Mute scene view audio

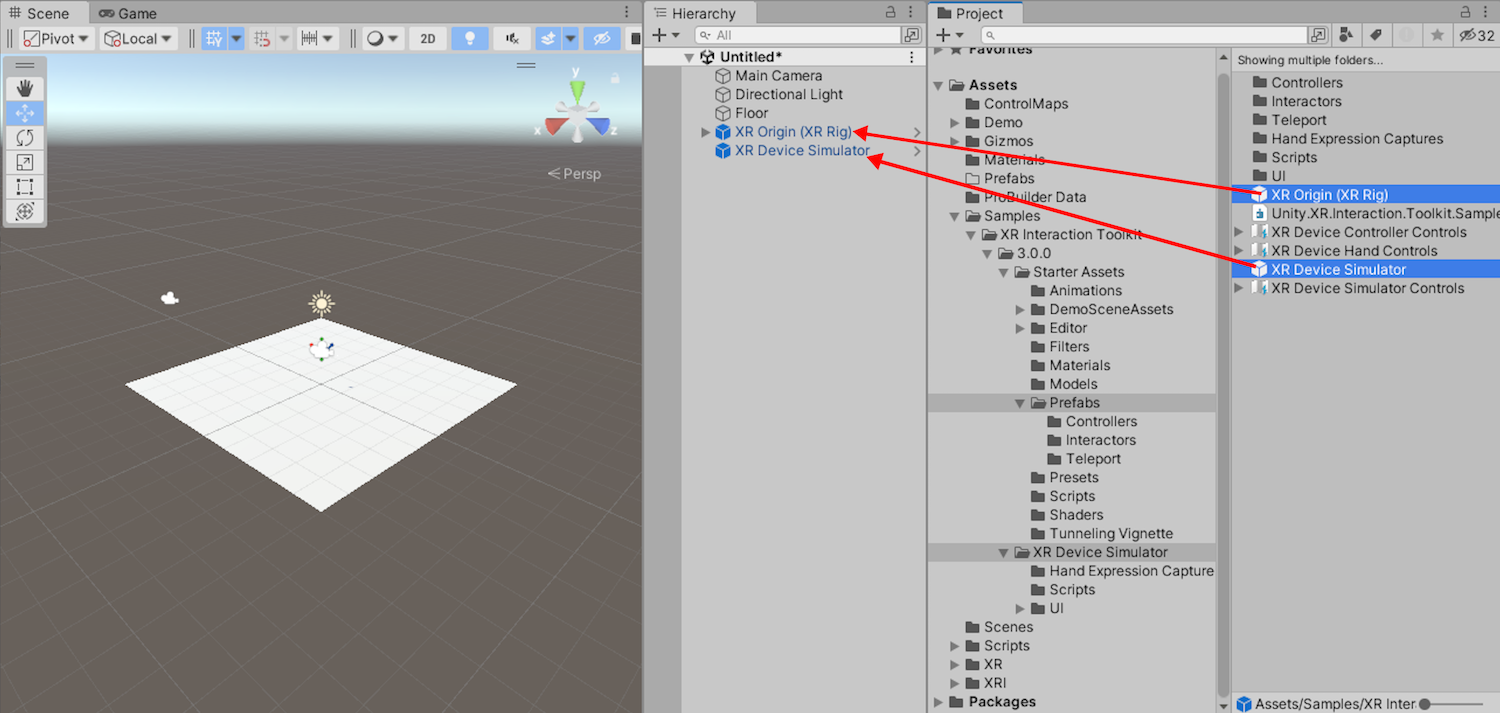pos(510,37)
